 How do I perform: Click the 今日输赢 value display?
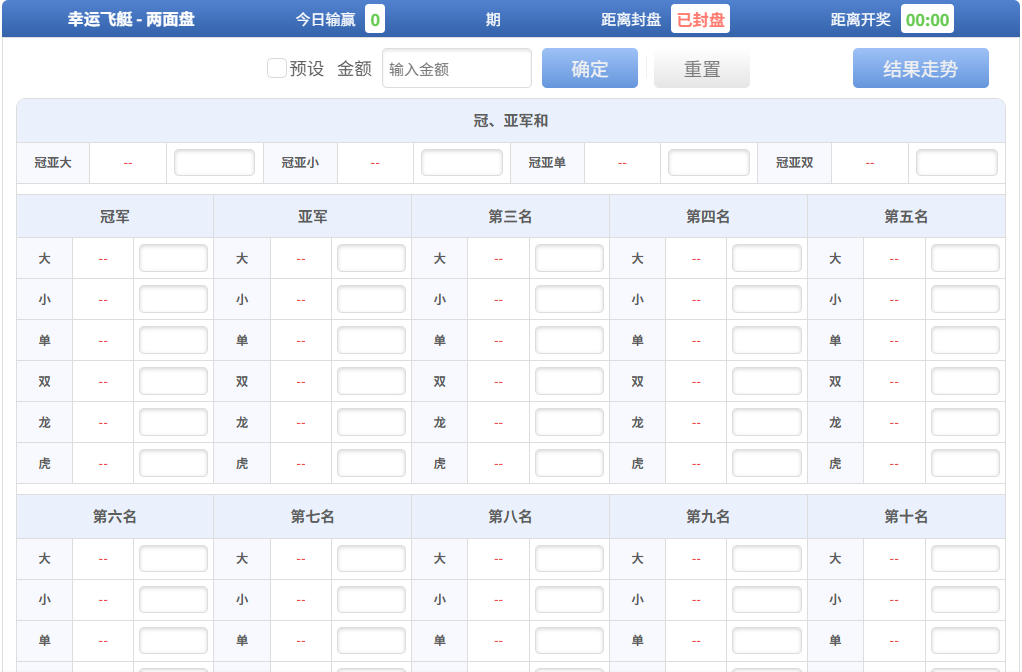click(x=370, y=18)
